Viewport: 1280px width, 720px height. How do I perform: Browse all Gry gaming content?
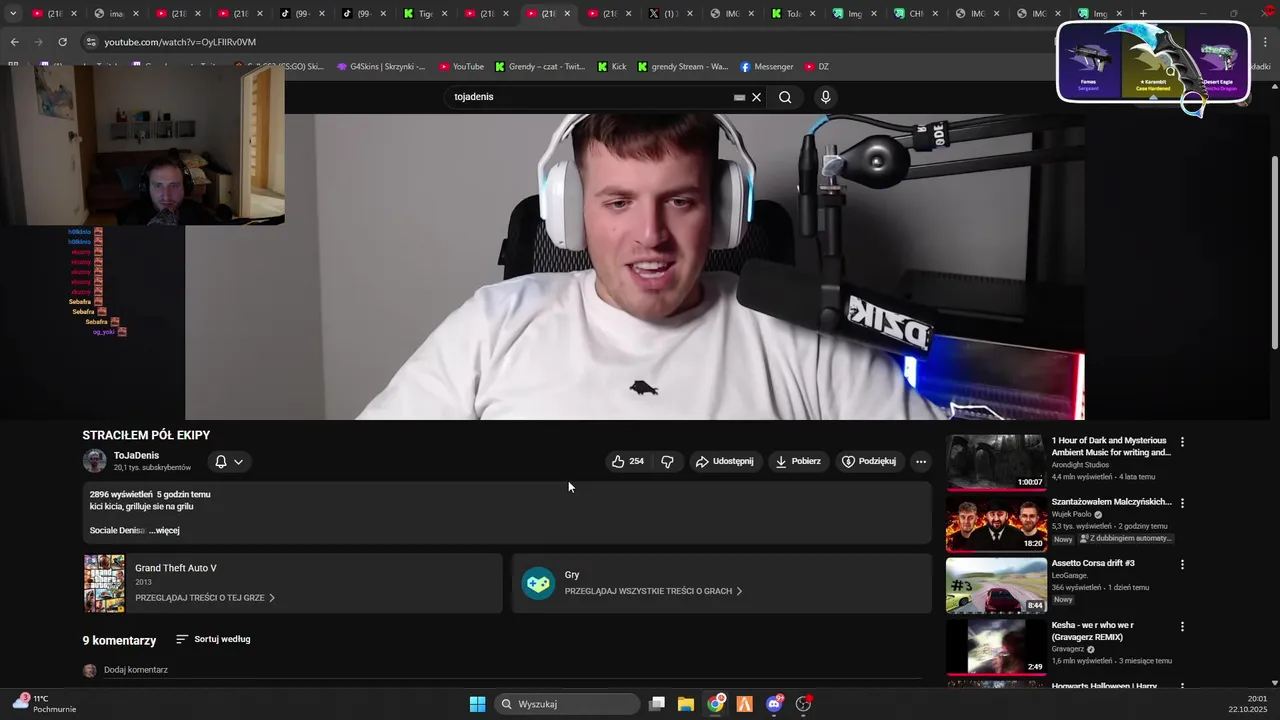pyautogui.click(x=653, y=591)
